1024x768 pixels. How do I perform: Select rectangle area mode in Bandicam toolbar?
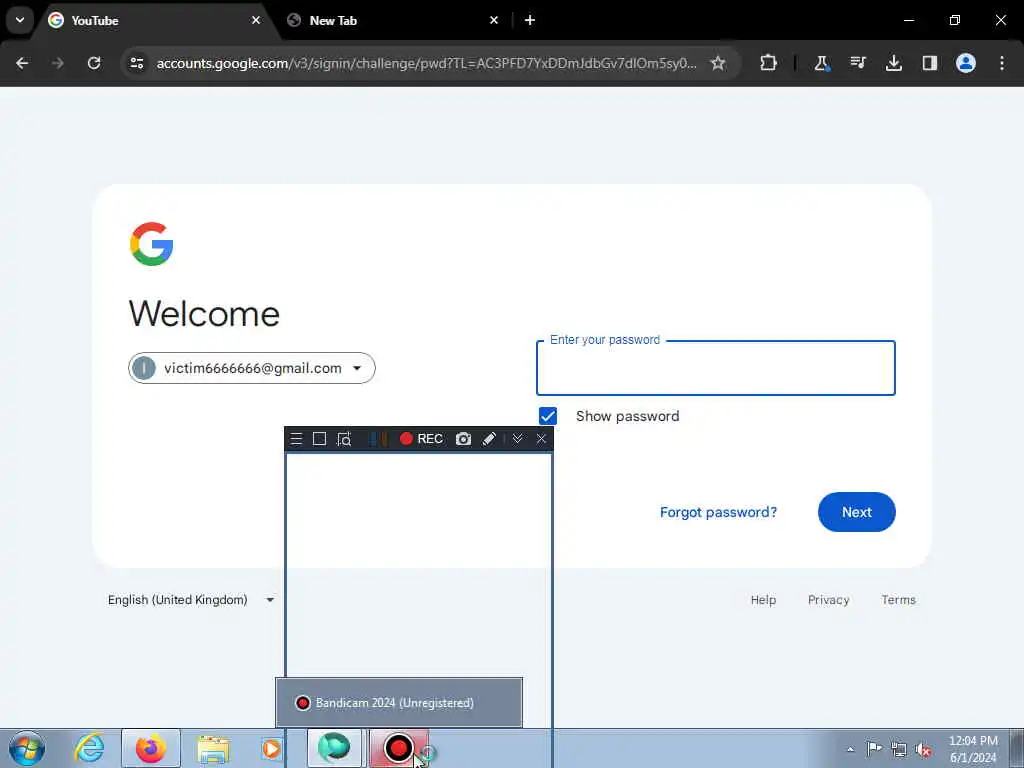[x=319, y=439]
